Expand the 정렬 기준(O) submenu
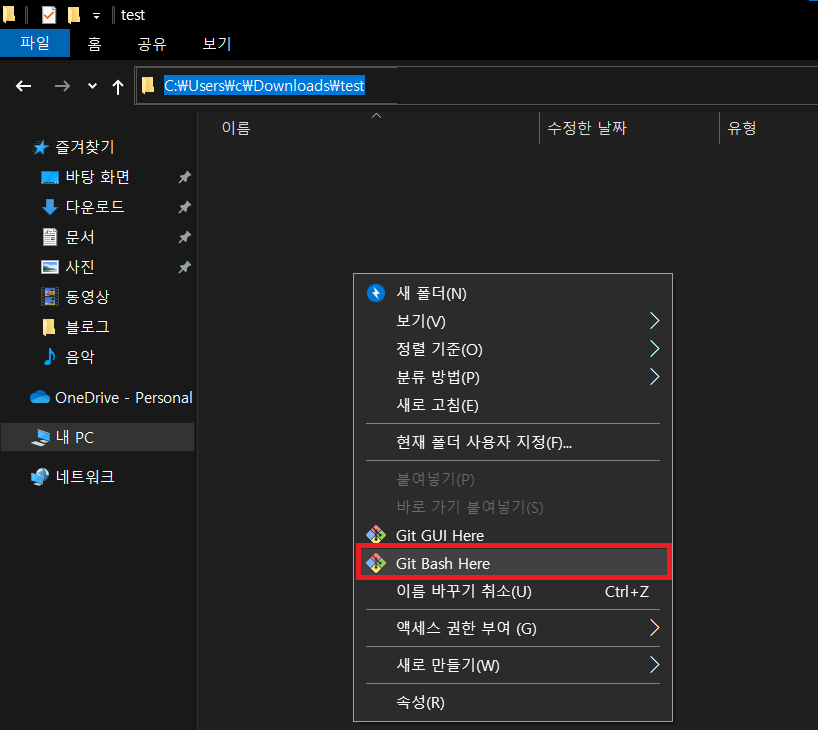 tap(513, 349)
